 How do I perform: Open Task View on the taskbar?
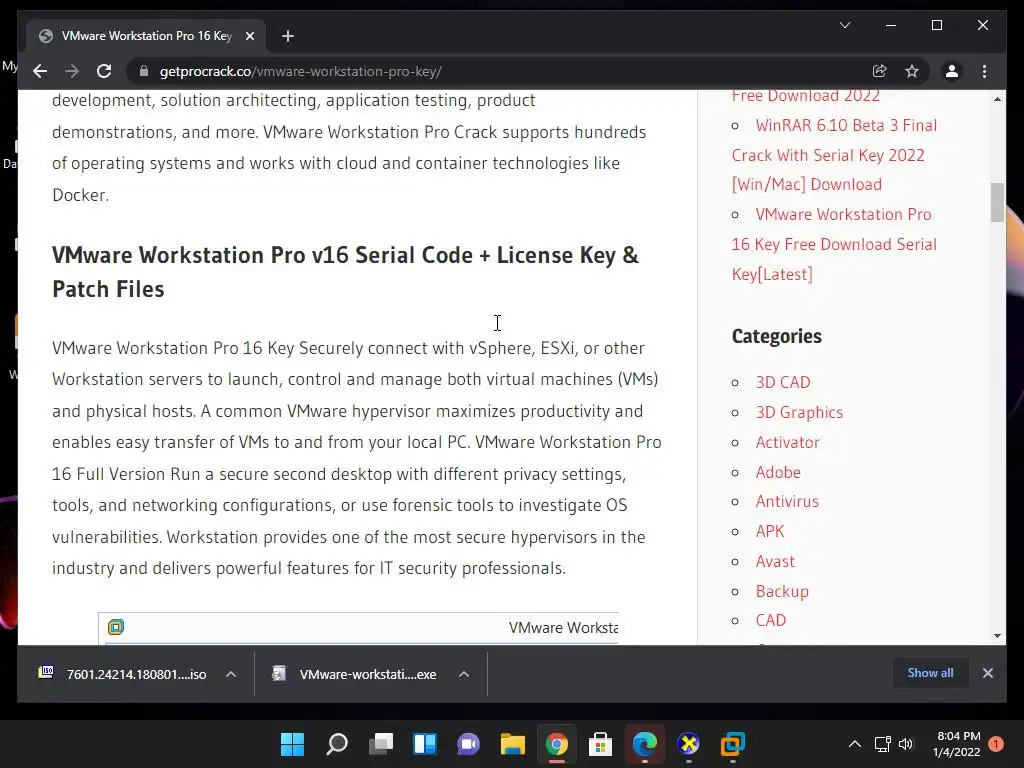pyautogui.click(x=381, y=744)
